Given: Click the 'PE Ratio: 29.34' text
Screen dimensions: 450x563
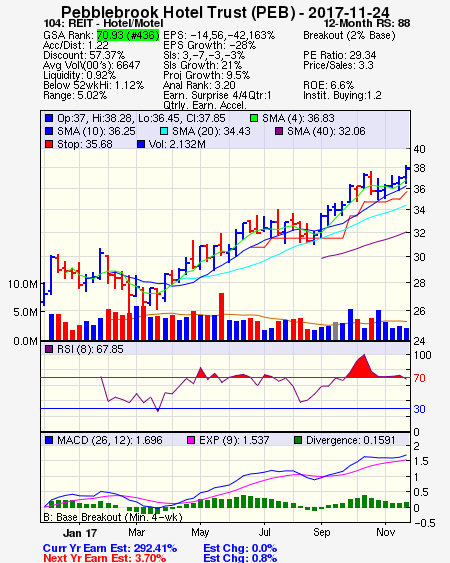Looking at the screenshot, I should (x=340, y=55).
